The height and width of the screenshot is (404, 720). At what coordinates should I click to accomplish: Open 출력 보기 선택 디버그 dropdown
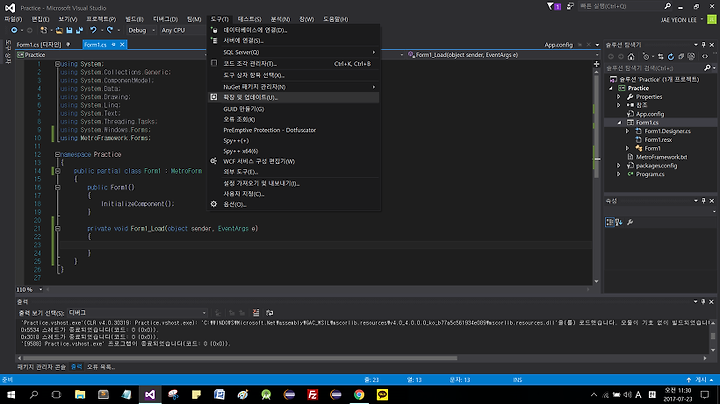[137, 313]
